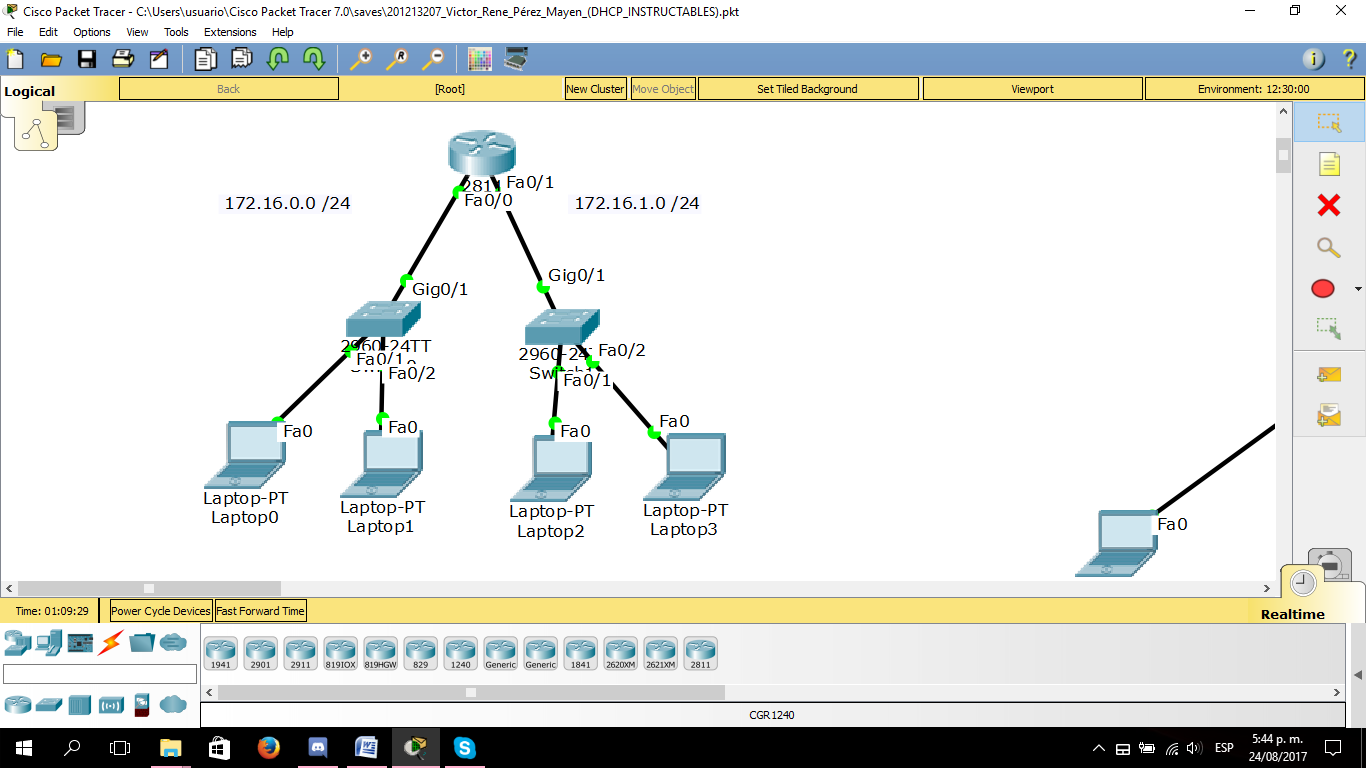Open the Edit menu
The width and height of the screenshot is (1366, 768).
pos(48,32)
